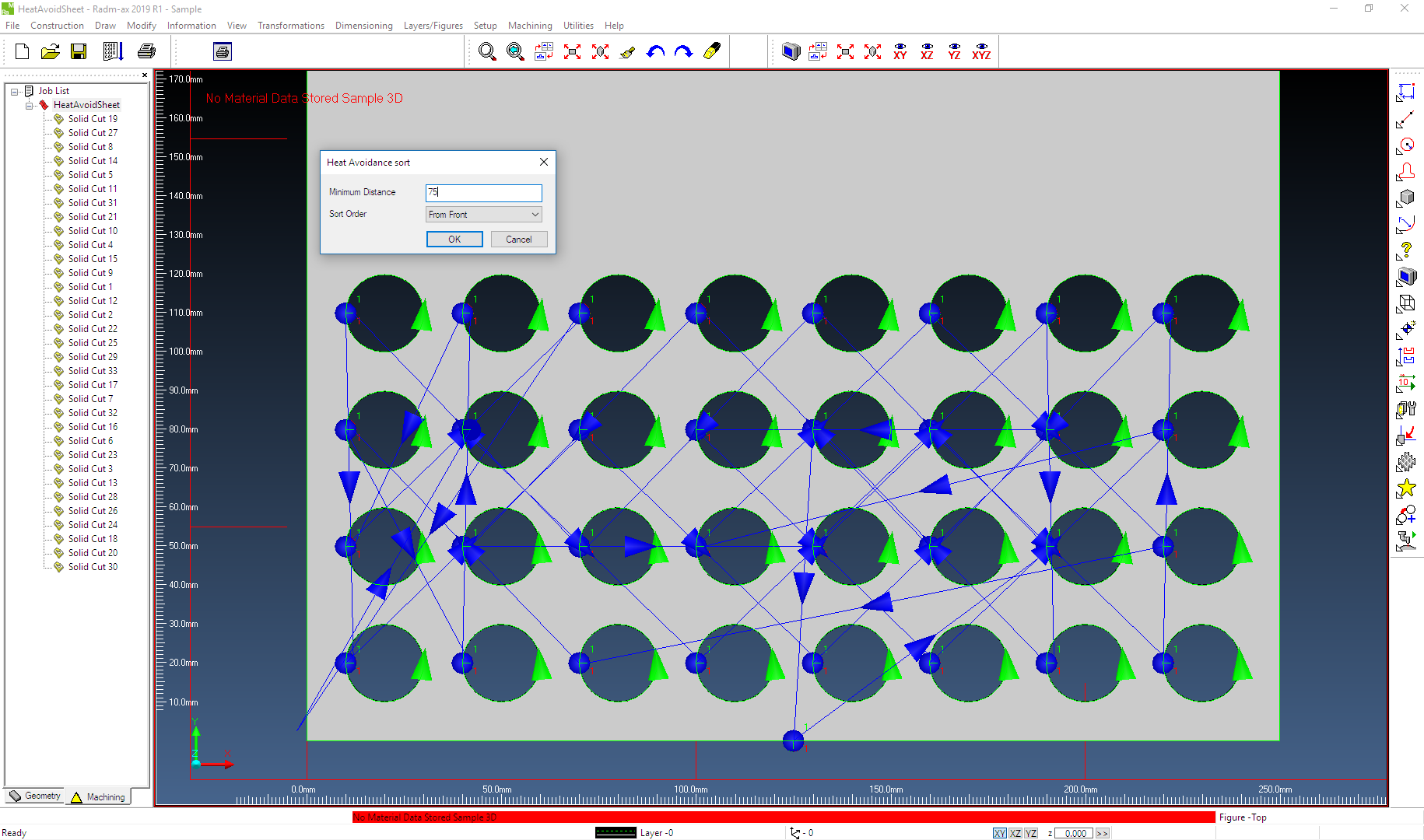Toggle the YZ plane button in status bar
The height and width of the screenshot is (840, 1424).
click(1031, 833)
